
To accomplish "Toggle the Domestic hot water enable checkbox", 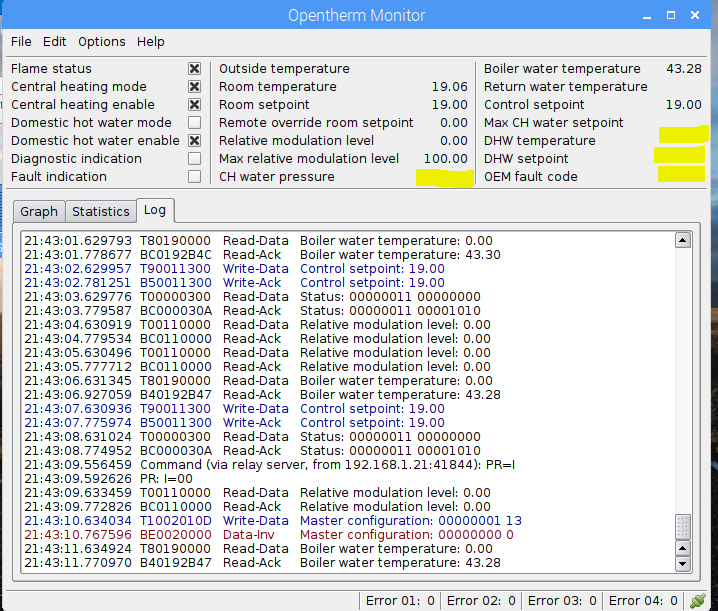I will 194,141.
